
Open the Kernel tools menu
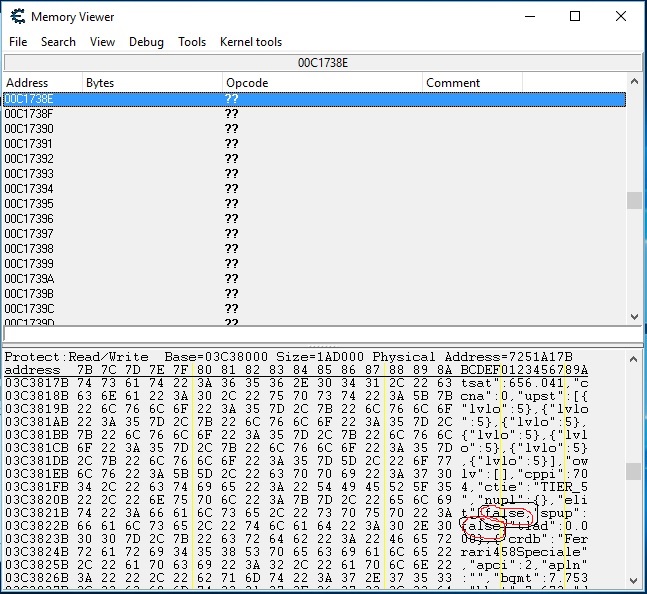pos(251,42)
